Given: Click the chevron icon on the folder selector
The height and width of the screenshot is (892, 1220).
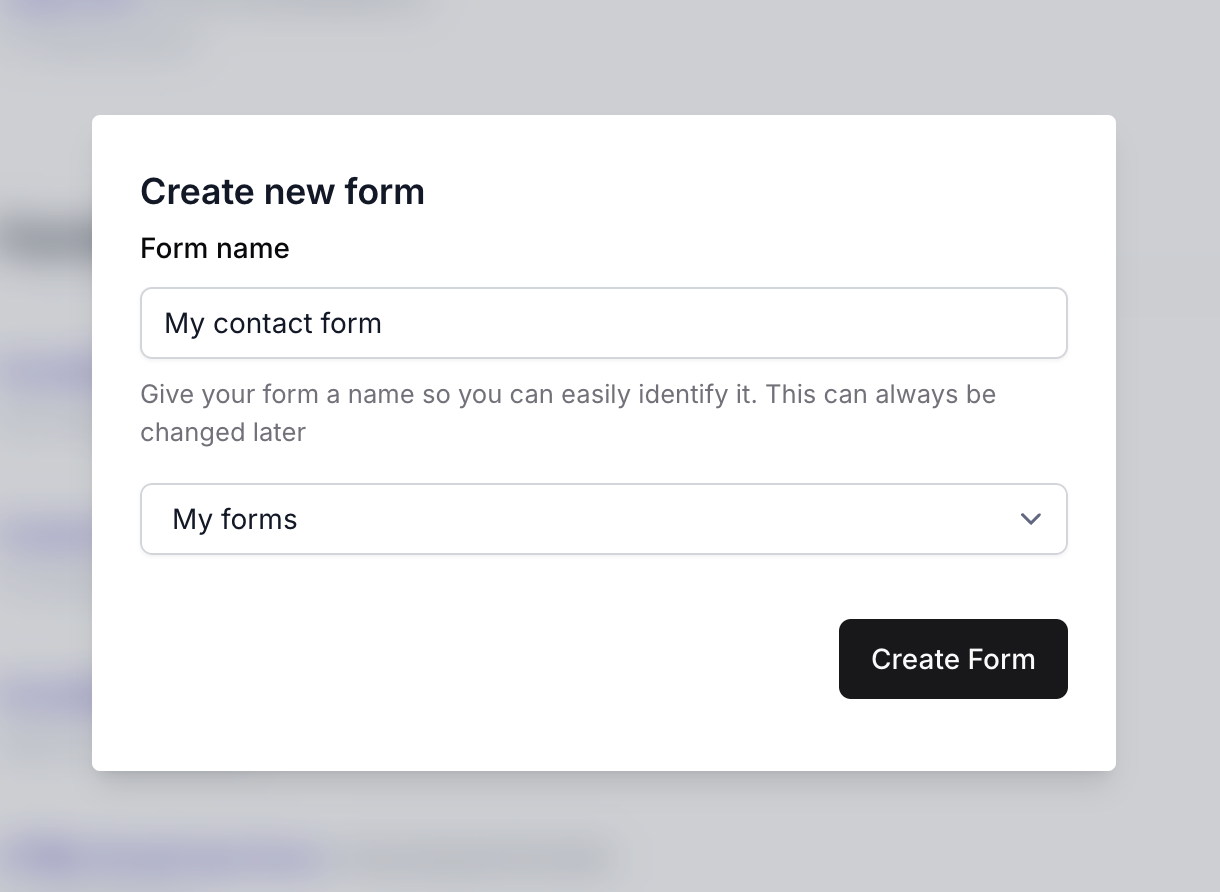Looking at the screenshot, I should pyautogui.click(x=1030, y=519).
